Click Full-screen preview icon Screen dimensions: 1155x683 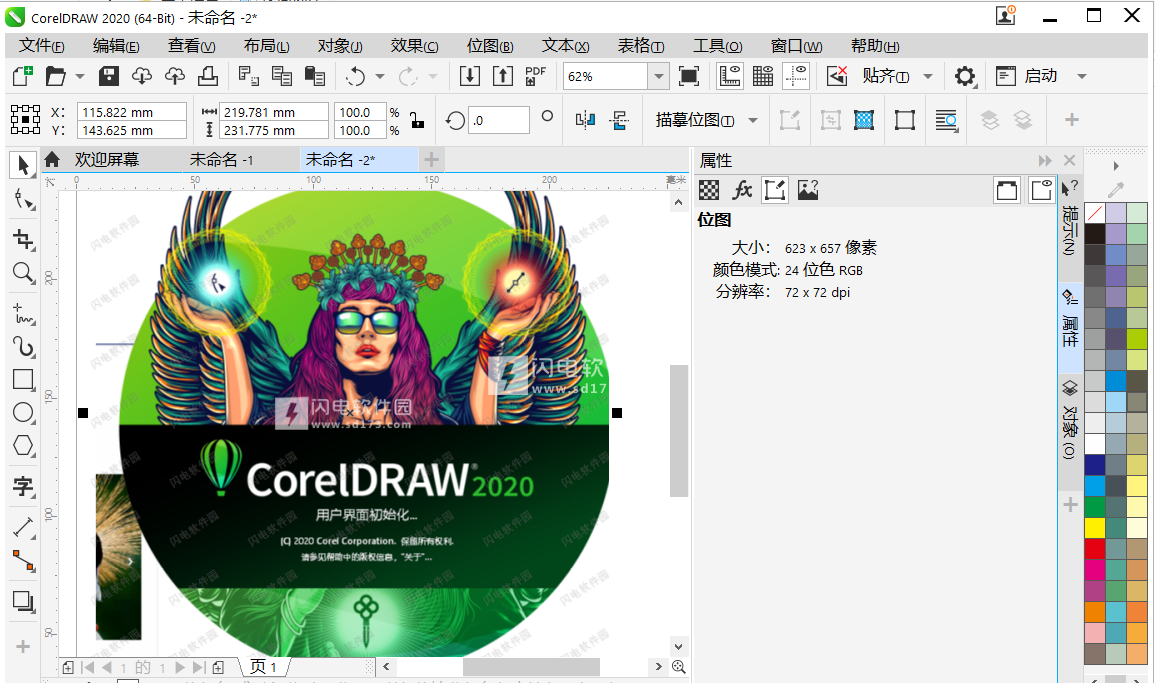point(689,76)
